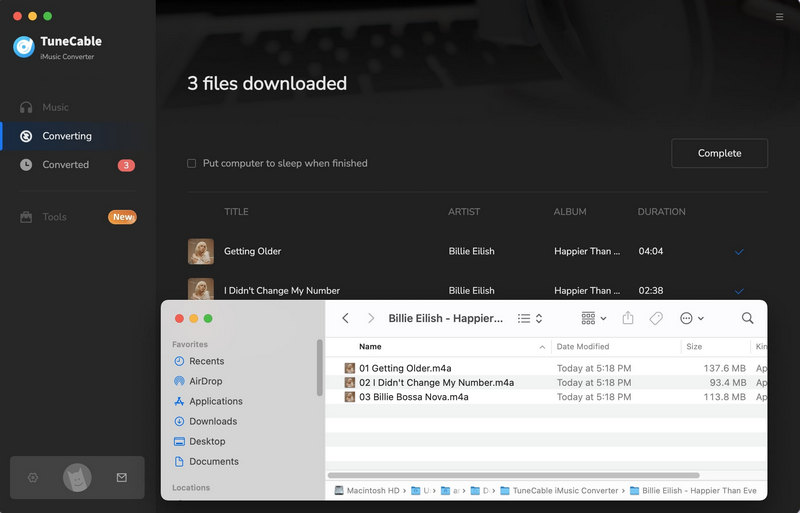Open Documents in Finder sidebar

tap(213, 461)
